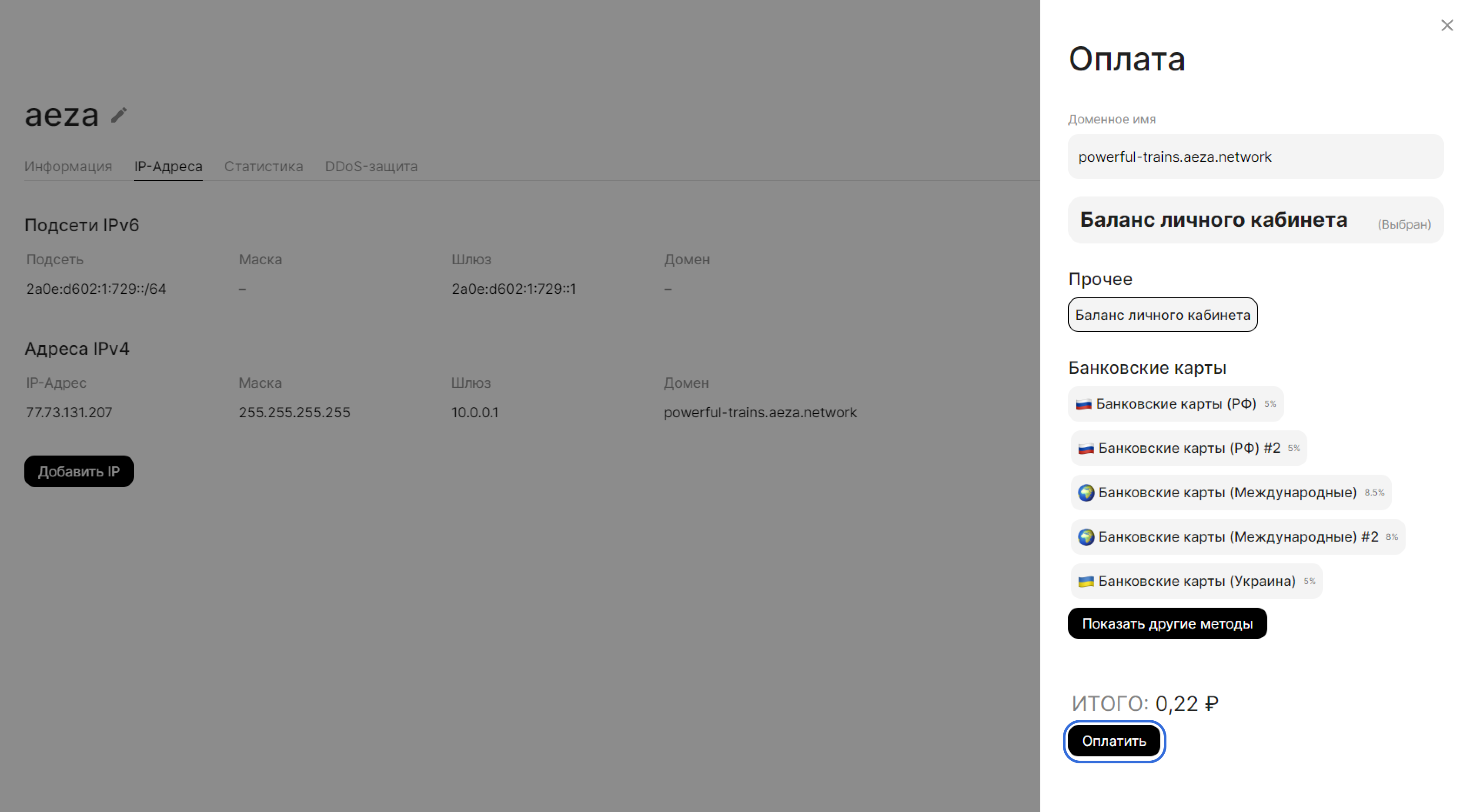
Task: Open the Статистика tab
Action: point(263,166)
